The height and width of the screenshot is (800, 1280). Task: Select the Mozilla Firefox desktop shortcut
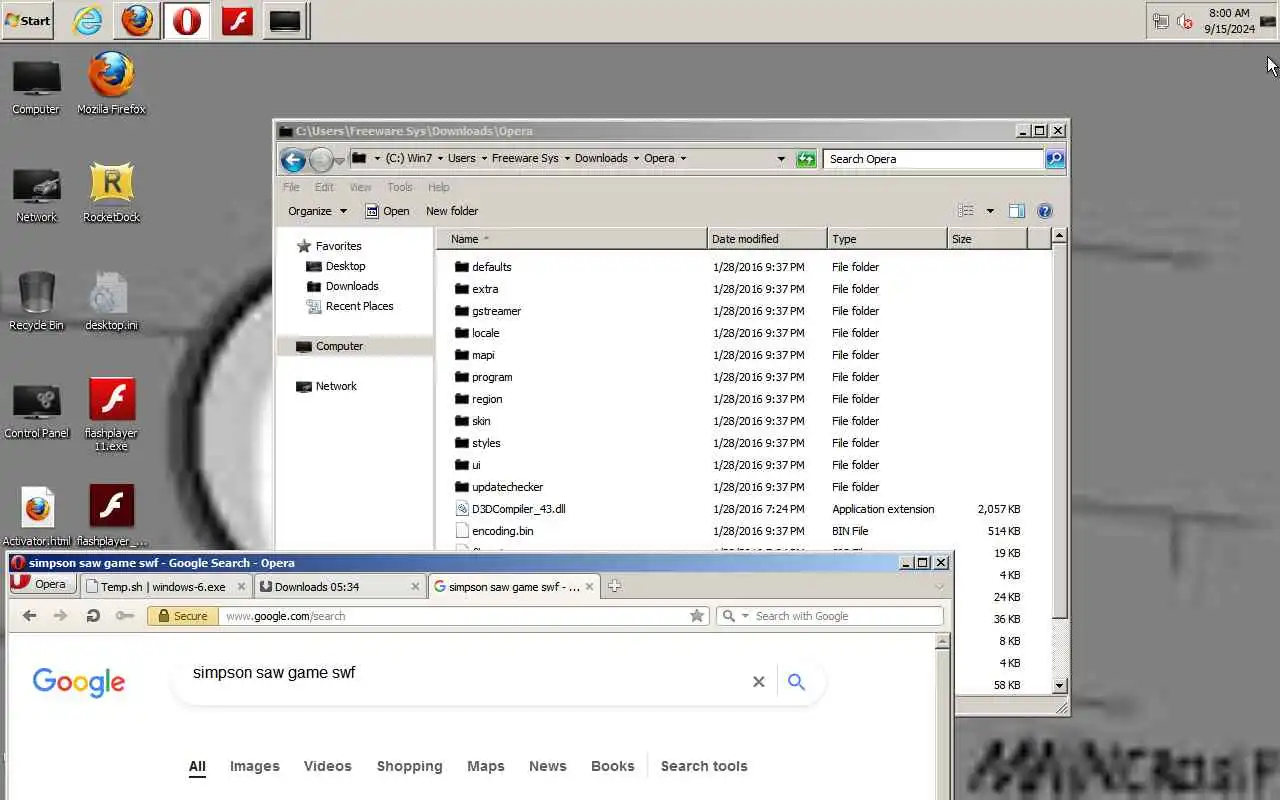[x=111, y=84]
